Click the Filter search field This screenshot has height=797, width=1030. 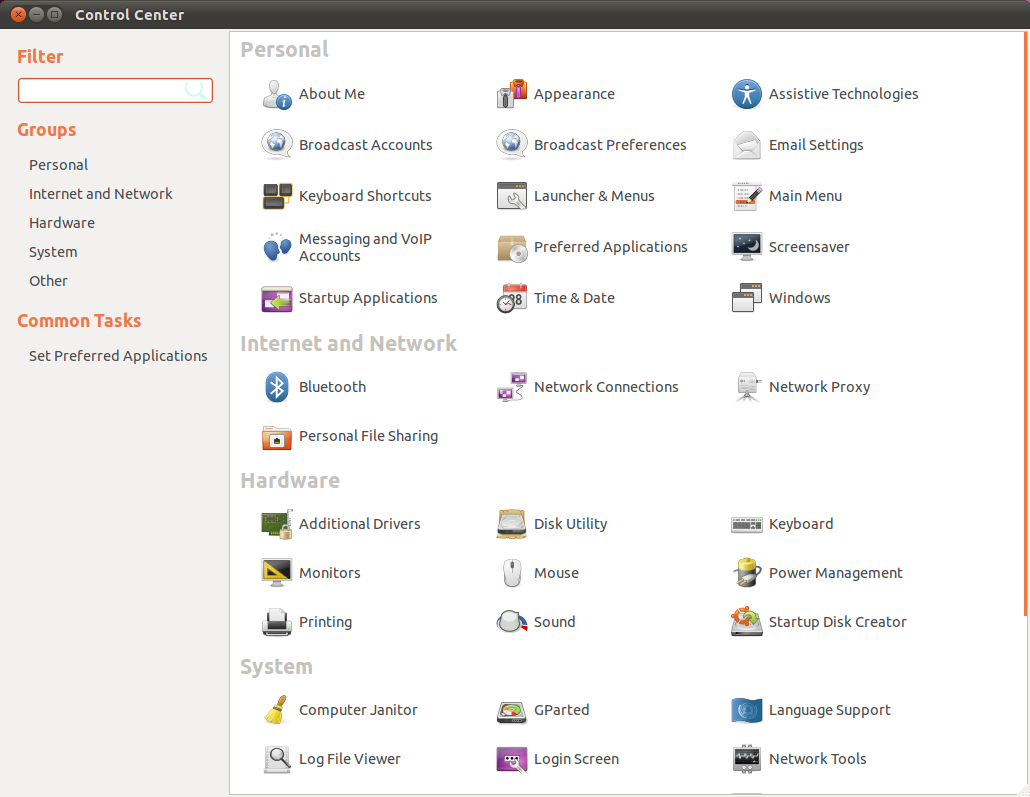[x=102, y=91]
